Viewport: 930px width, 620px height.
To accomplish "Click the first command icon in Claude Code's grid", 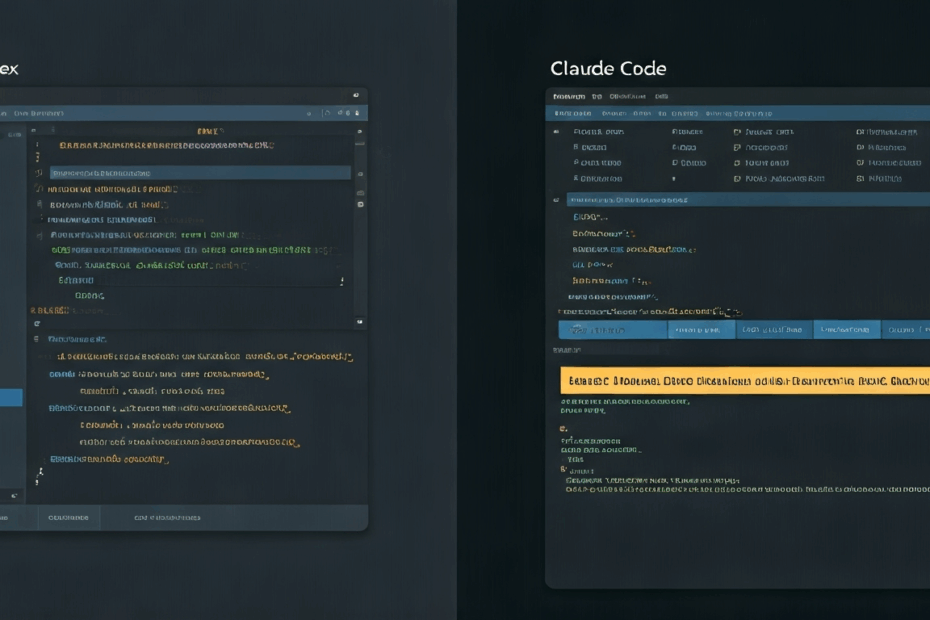I will [558, 130].
